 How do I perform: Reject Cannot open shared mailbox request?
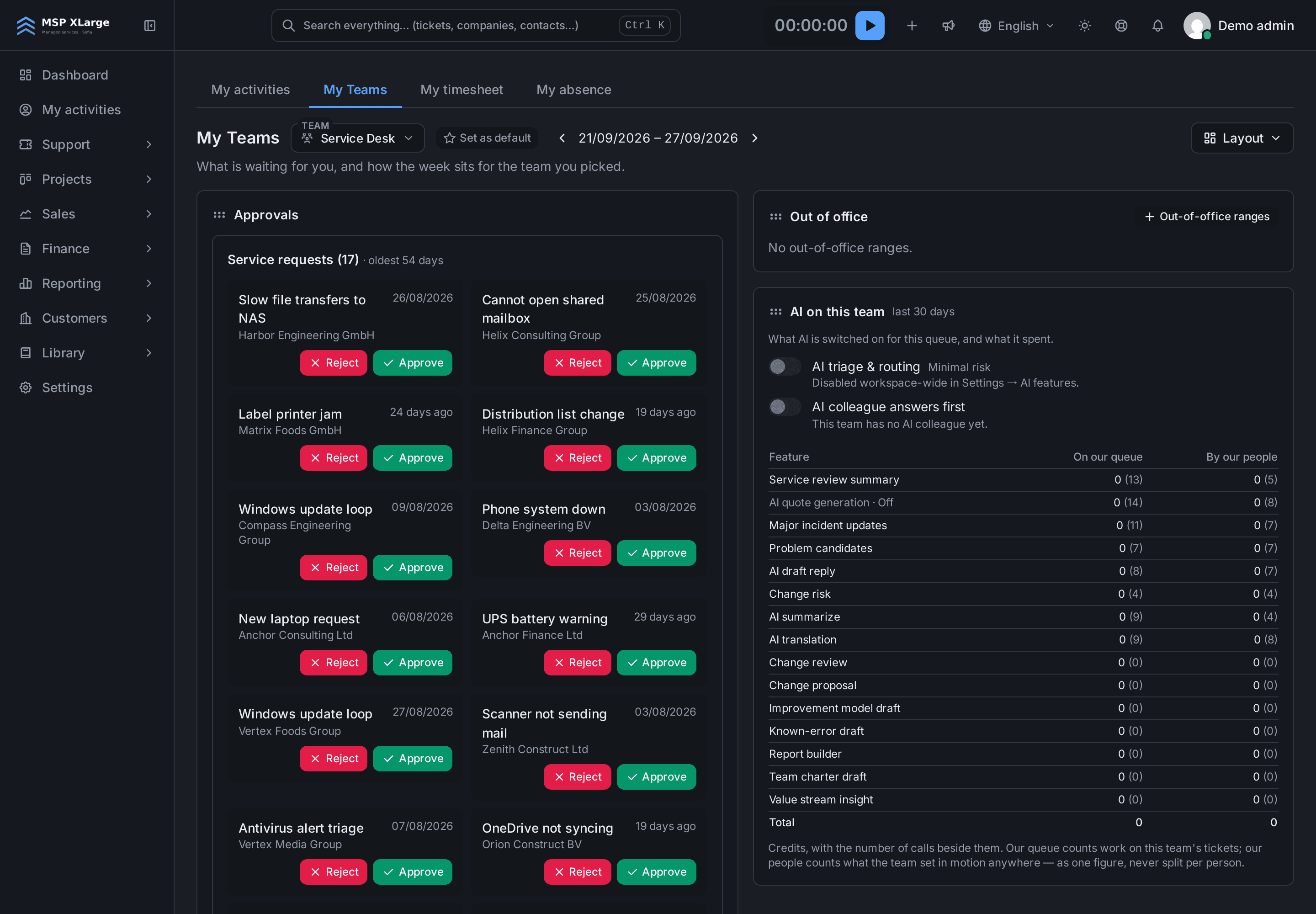[577, 363]
